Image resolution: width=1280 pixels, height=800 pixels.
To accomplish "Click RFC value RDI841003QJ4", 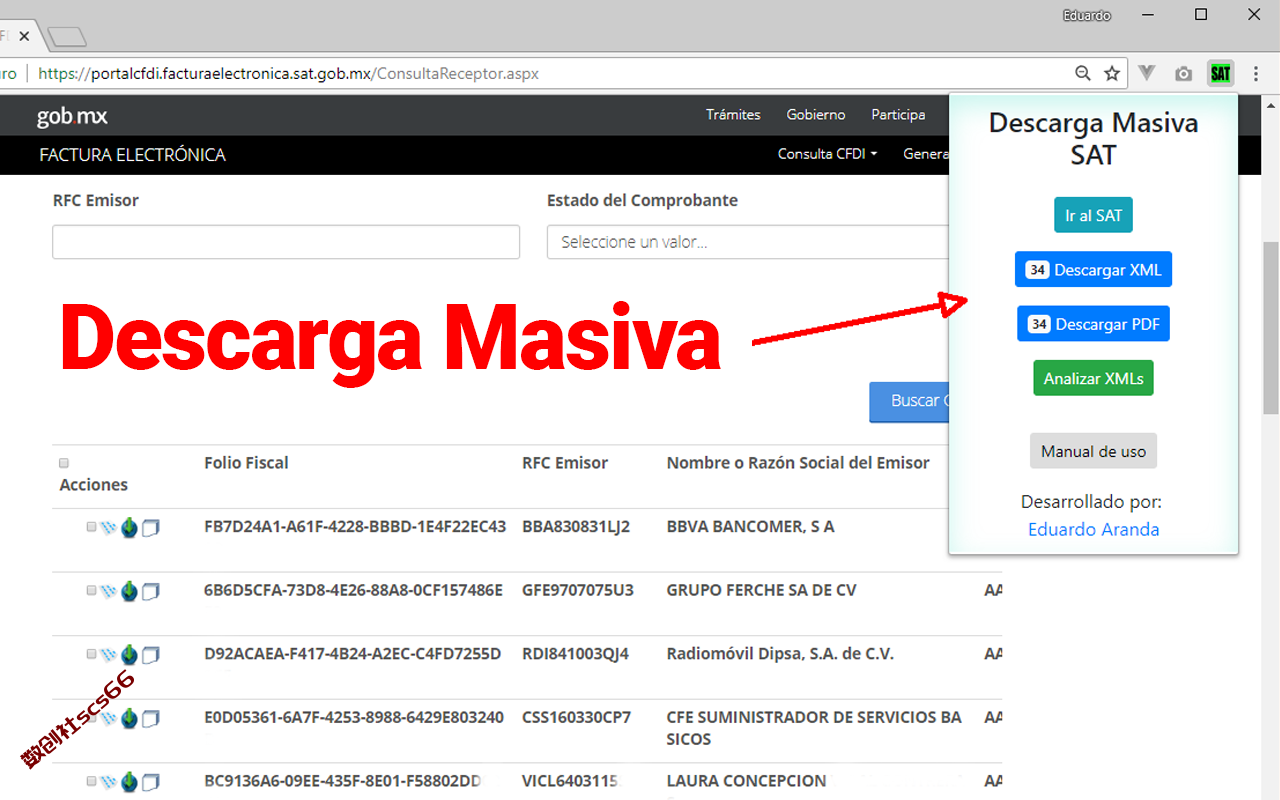I will (x=575, y=654).
